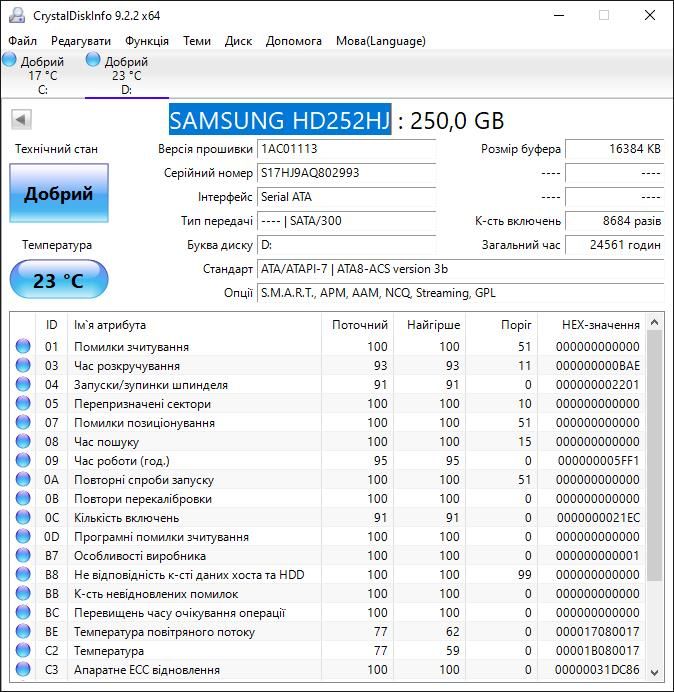This screenshot has height=692, width=674.
Task: Click the blue health orb above D: drive
Action: (x=93, y=60)
